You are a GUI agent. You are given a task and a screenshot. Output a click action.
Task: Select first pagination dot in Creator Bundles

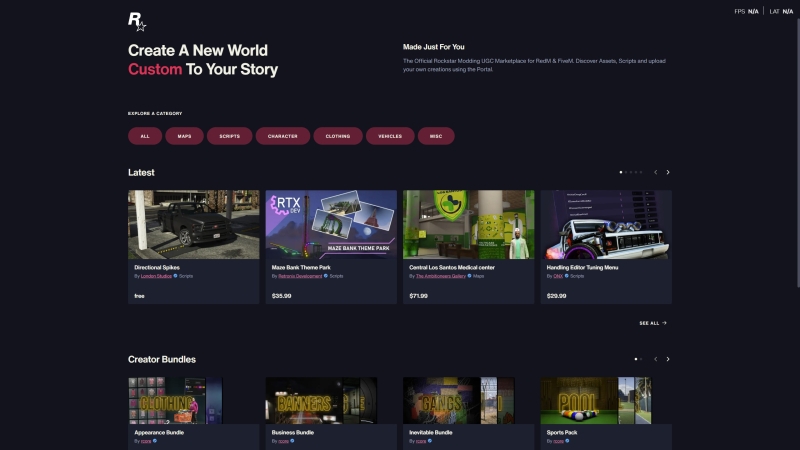(635, 359)
